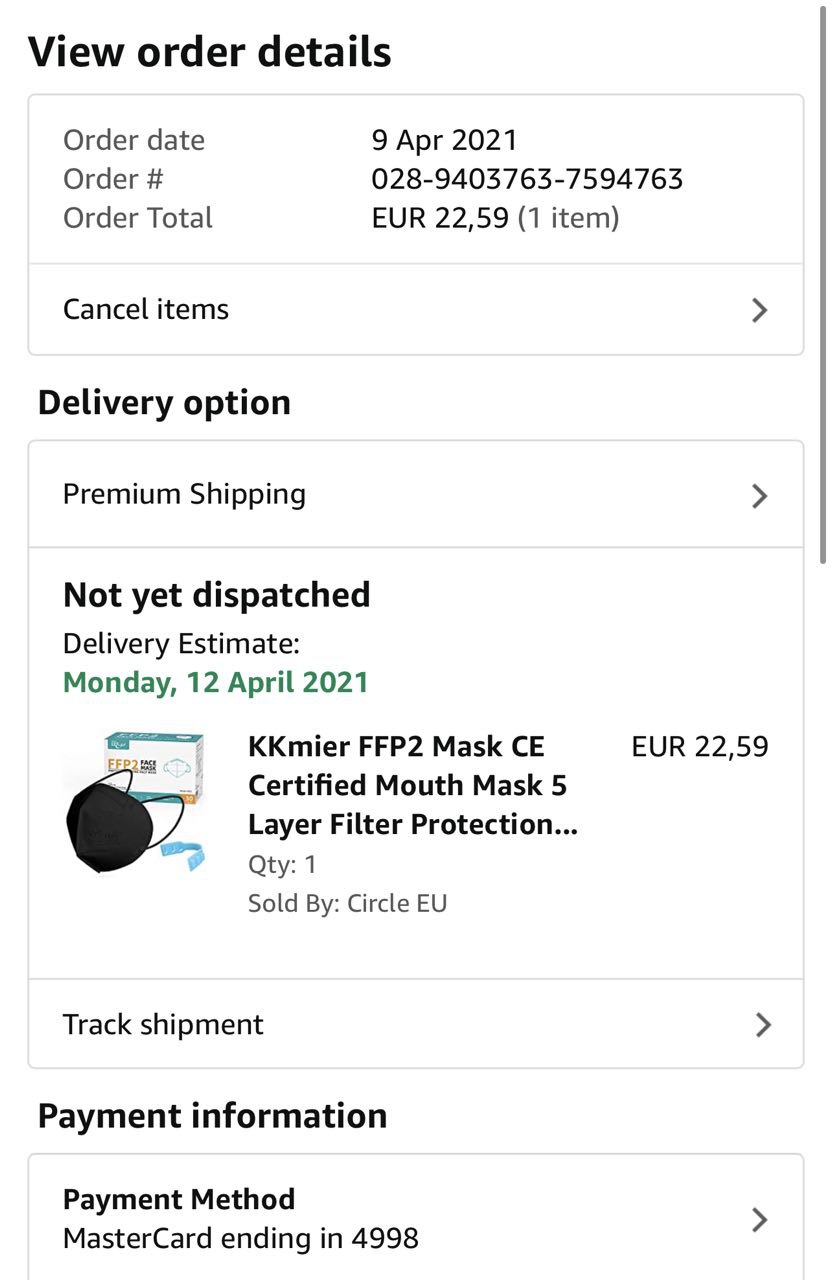This screenshot has width=832, height=1280.
Task: Tap the Qty: 1 quantity text
Action: pos(282,864)
